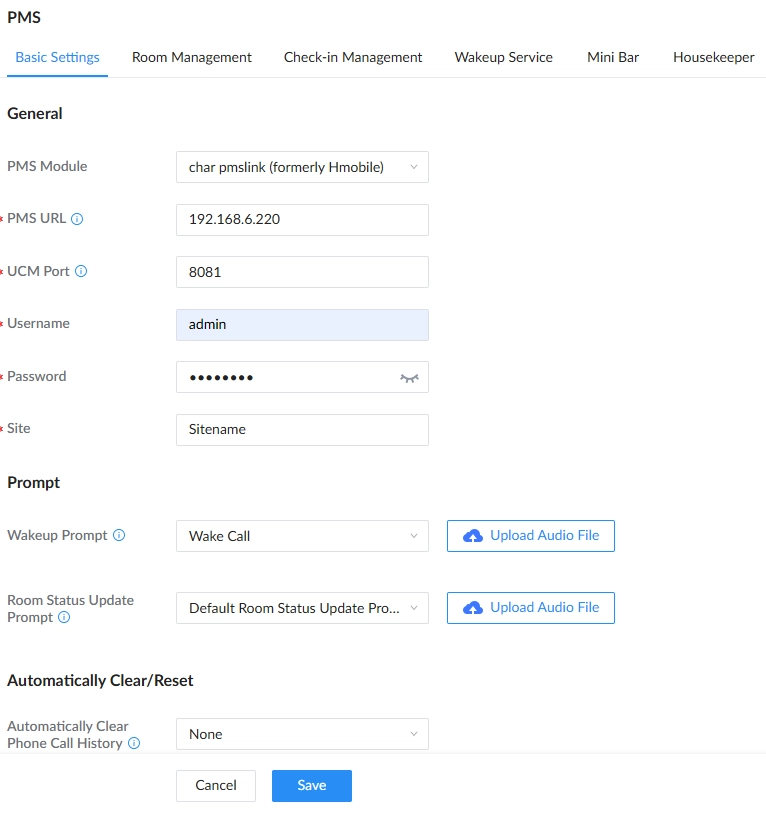The image size is (766, 827).
Task: Show info tooltip for Room Status Update Prompt
Action: click(x=64, y=617)
